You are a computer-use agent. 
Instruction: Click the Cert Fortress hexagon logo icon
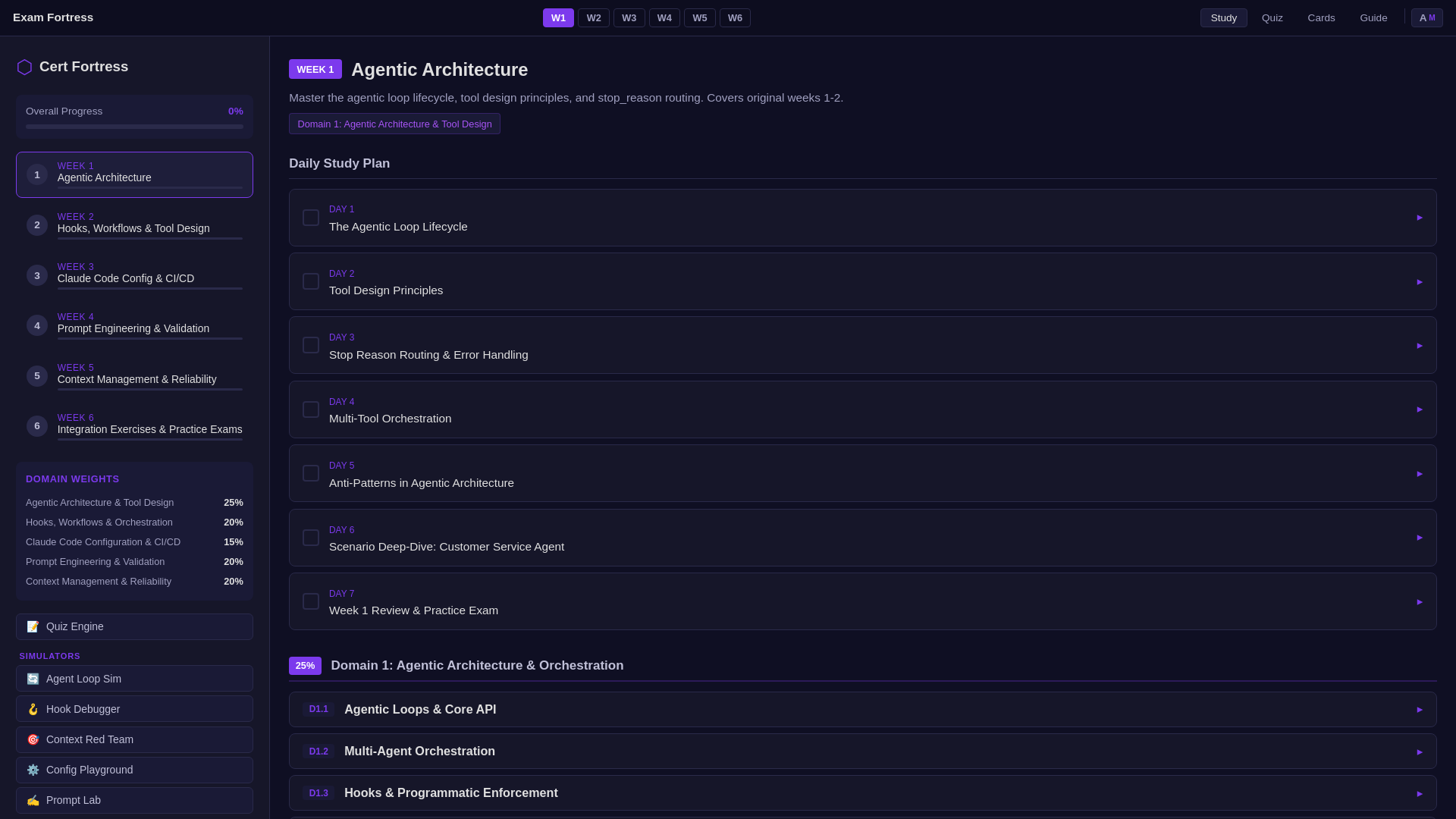pos(24,67)
